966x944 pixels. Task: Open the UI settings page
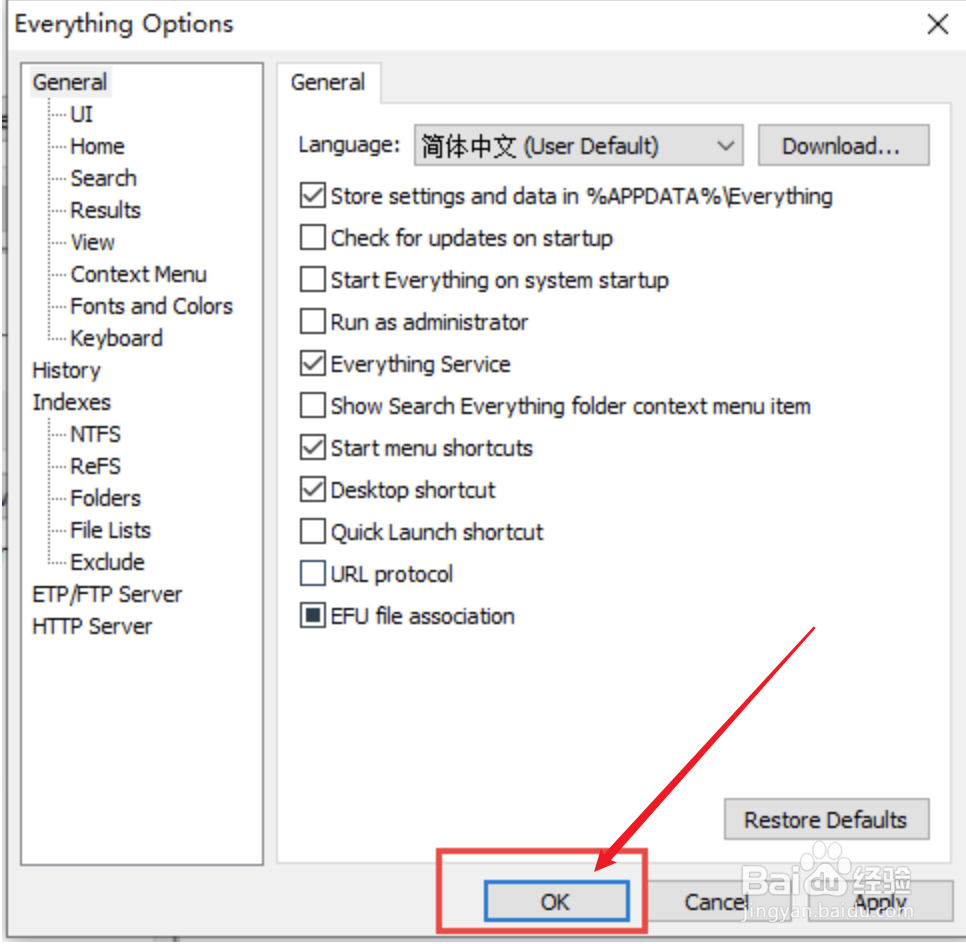tap(81, 115)
